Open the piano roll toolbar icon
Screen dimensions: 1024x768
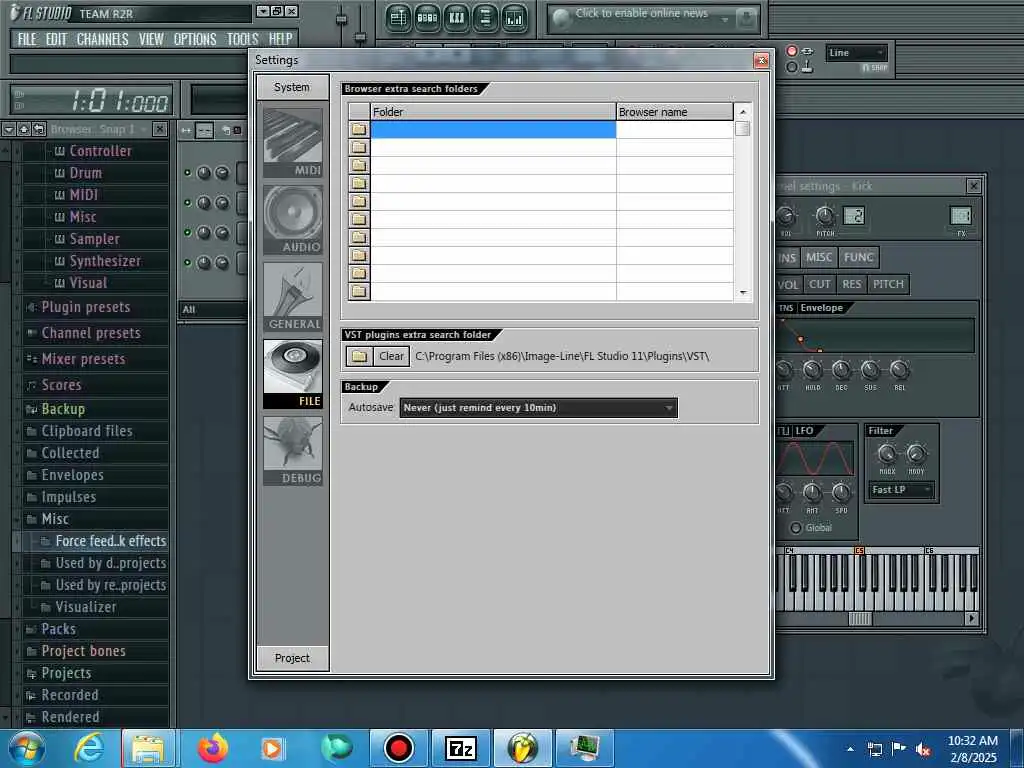coord(456,18)
